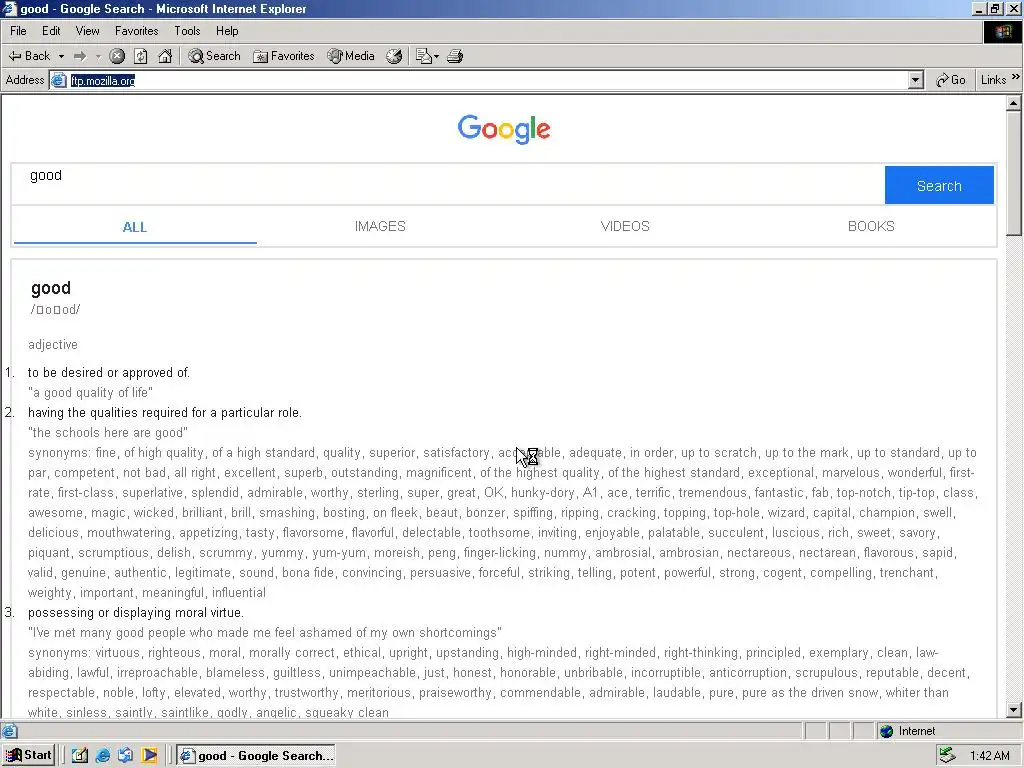Go to the home page icon
The width and height of the screenshot is (1024, 768).
[x=165, y=56]
